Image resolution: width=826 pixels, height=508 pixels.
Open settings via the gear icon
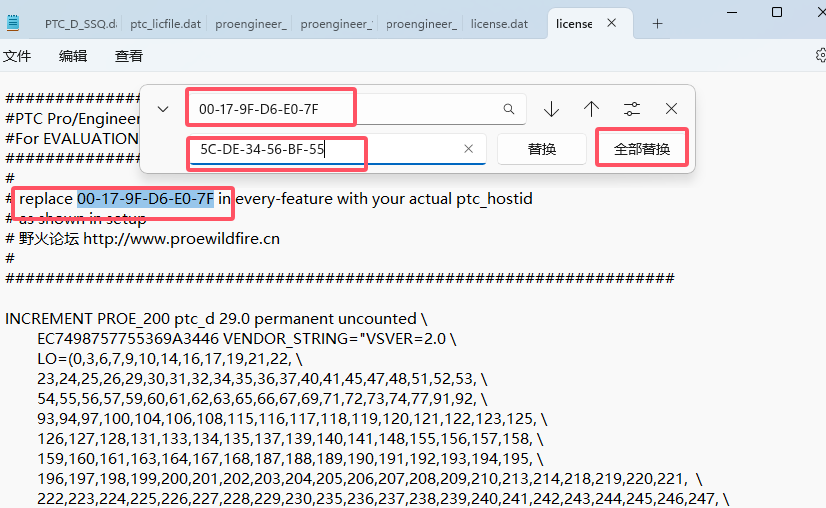[x=820, y=56]
